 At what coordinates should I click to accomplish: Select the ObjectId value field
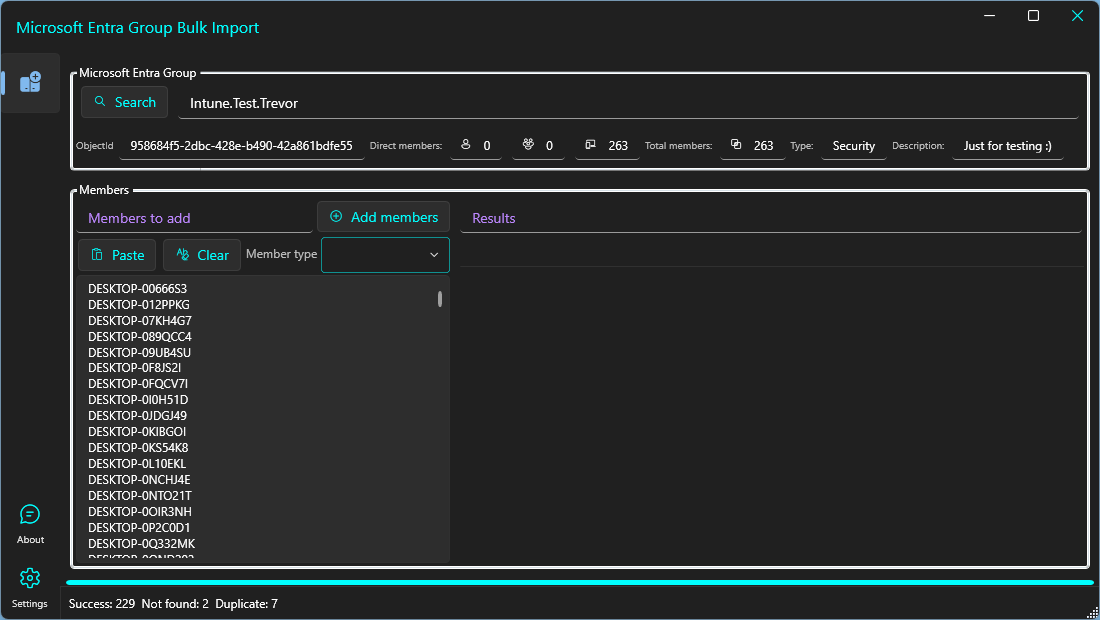click(x=241, y=146)
